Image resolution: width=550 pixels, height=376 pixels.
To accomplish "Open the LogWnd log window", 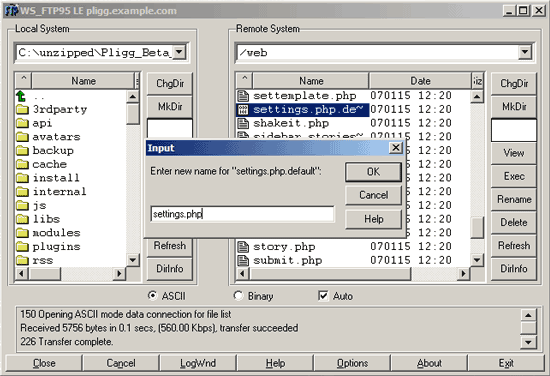I will point(198,363).
